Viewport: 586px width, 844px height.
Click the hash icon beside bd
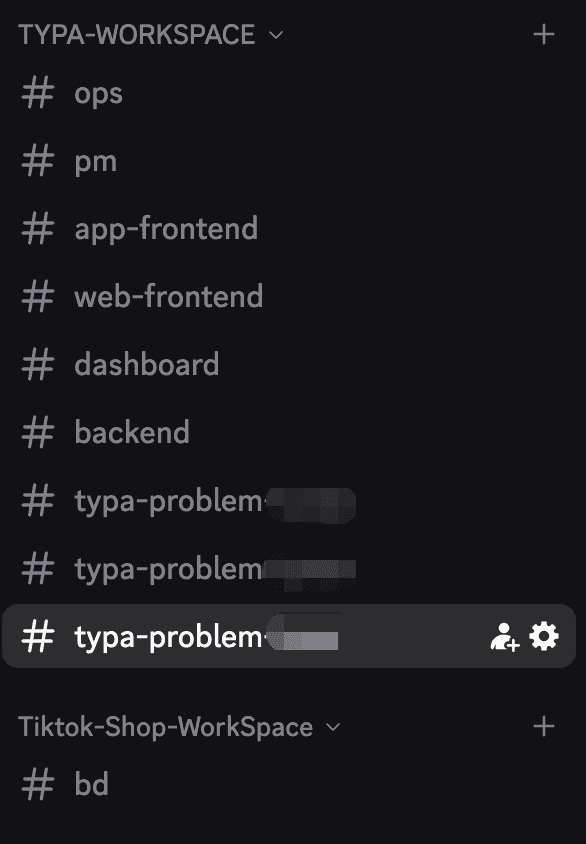coord(38,784)
